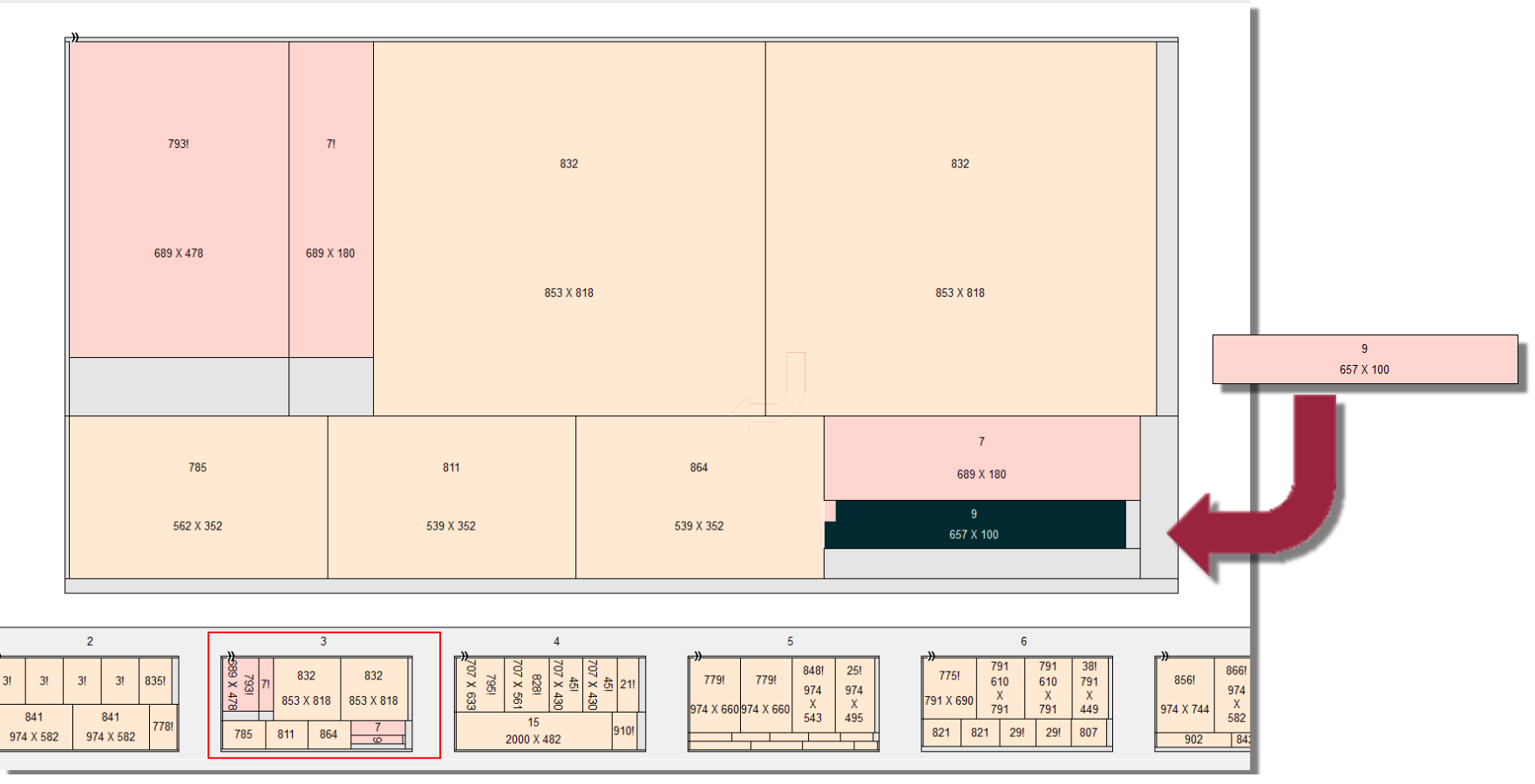Pick the floating part 9 657 X 100 box
1535x784 pixels.
(x=1364, y=359)
